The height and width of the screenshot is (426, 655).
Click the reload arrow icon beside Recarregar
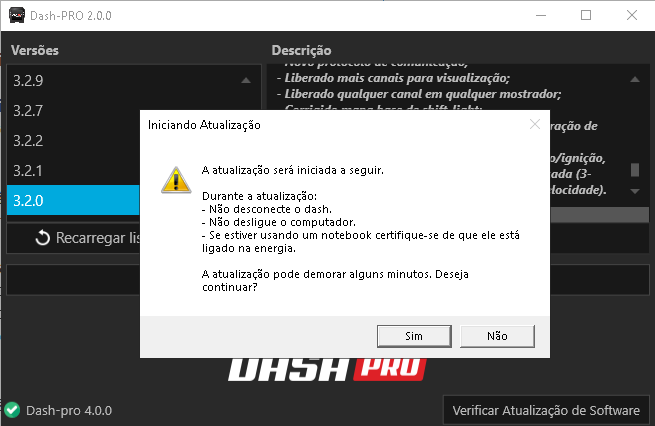[x=43, y=238]
